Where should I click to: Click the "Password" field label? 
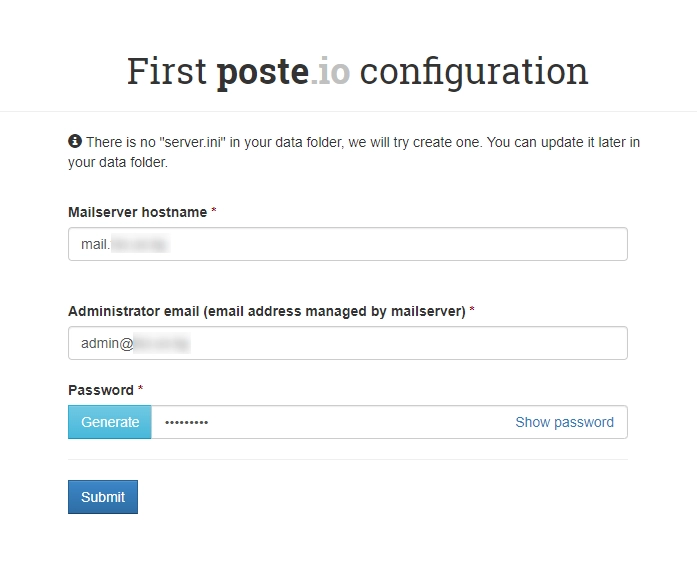(x=100, y=390)
